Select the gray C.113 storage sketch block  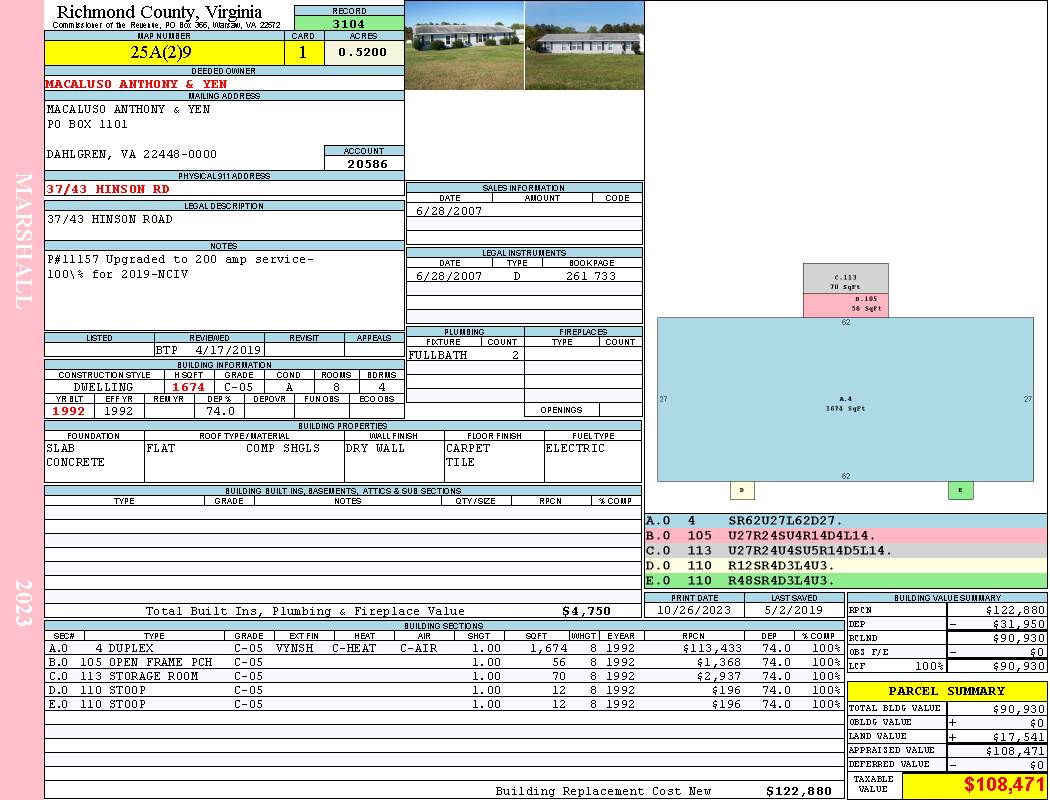[845, 279]
